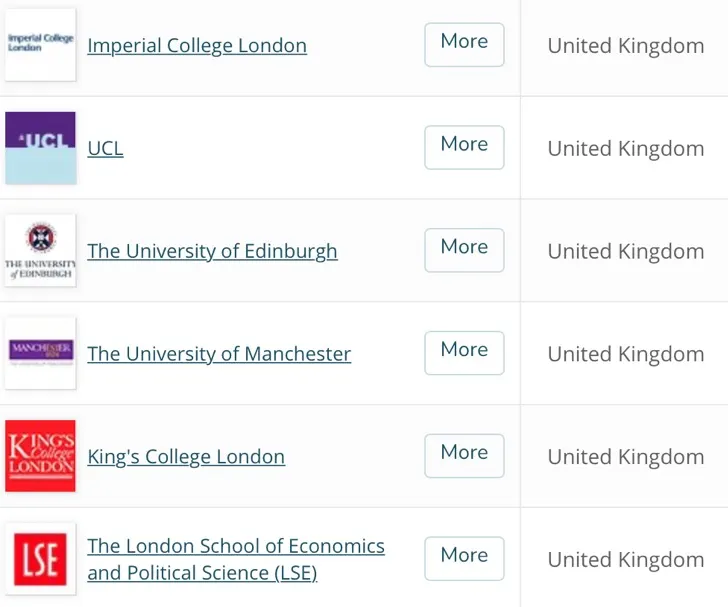Open The University of Manchester link

click(219, 354)
